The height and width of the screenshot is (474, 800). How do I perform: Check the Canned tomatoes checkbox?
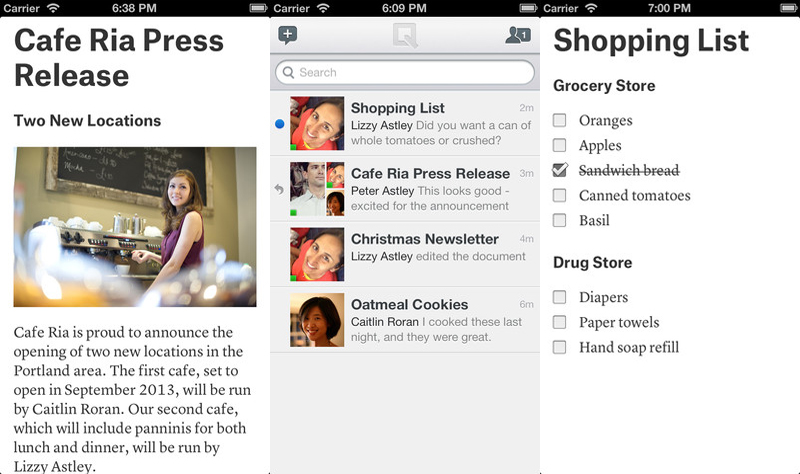point(560,195)
